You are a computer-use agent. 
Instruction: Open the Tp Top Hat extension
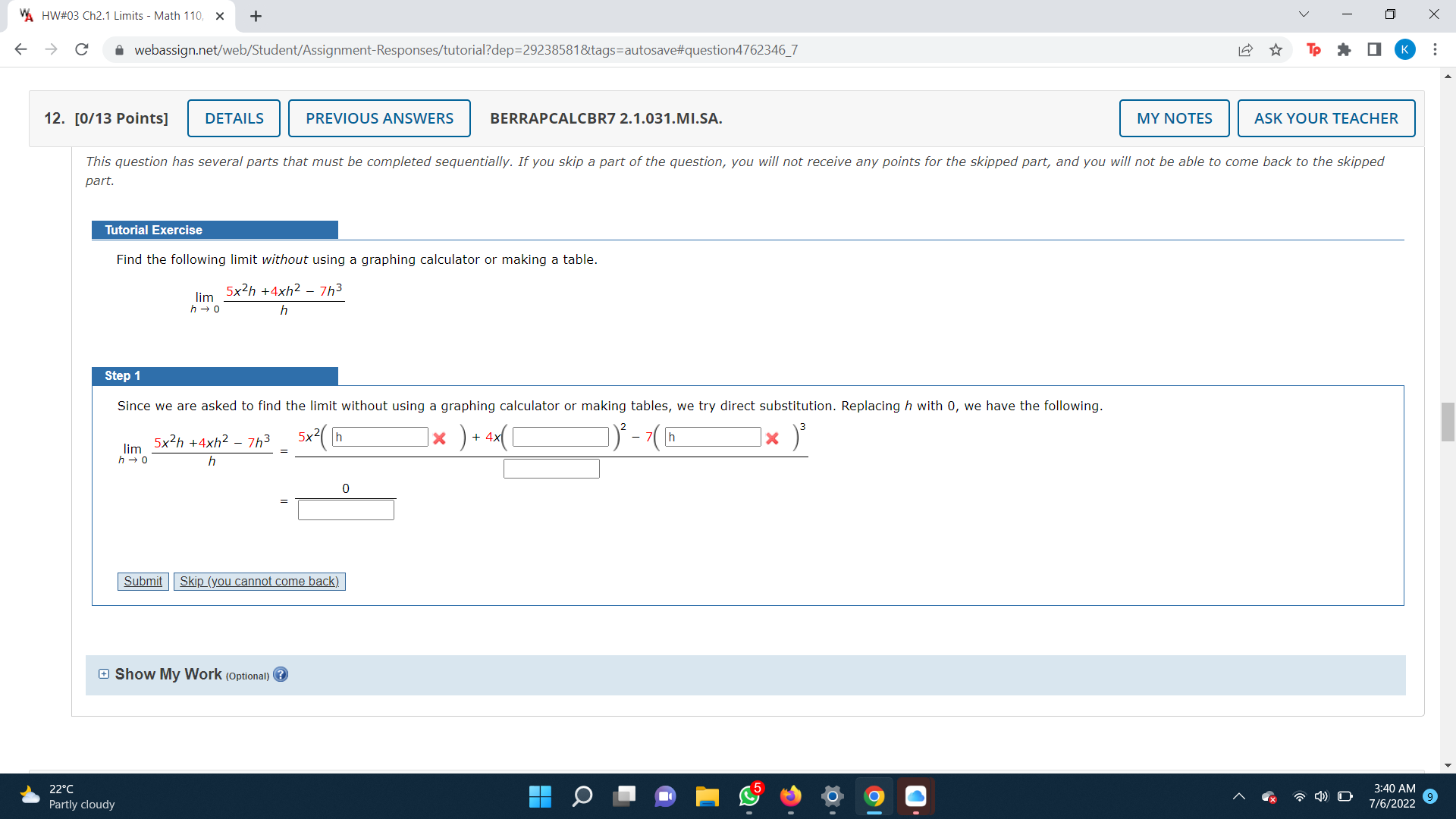tap(1313, 49)
